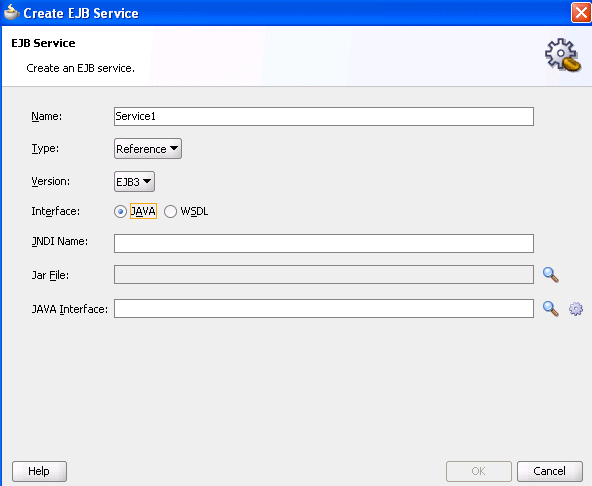The height and width of the screenshot is (486, 592).
Task: Click the Java cup icon in title bar
Action: 11,12
